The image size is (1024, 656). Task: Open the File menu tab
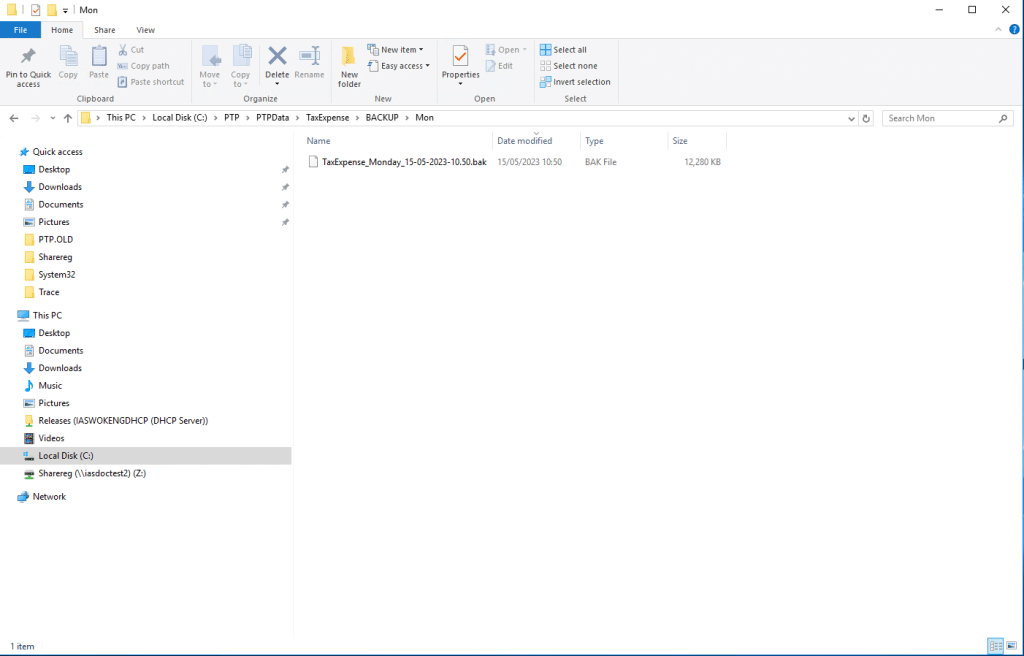pyautogui.click(x=20, y=30)
